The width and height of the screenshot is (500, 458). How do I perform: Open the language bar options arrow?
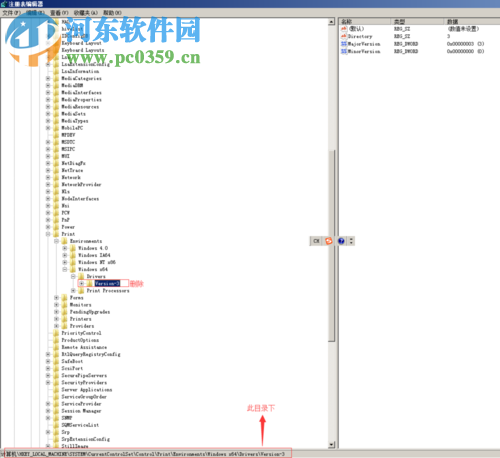coord(351,241)
